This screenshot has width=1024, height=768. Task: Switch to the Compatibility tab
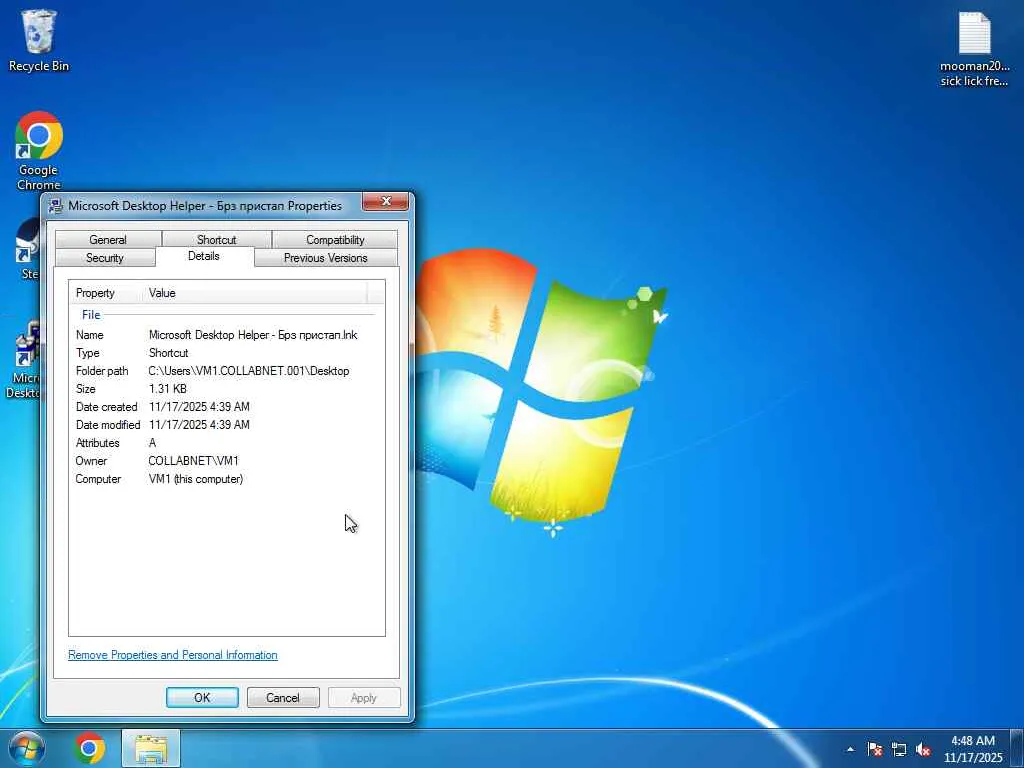[335, 240]
